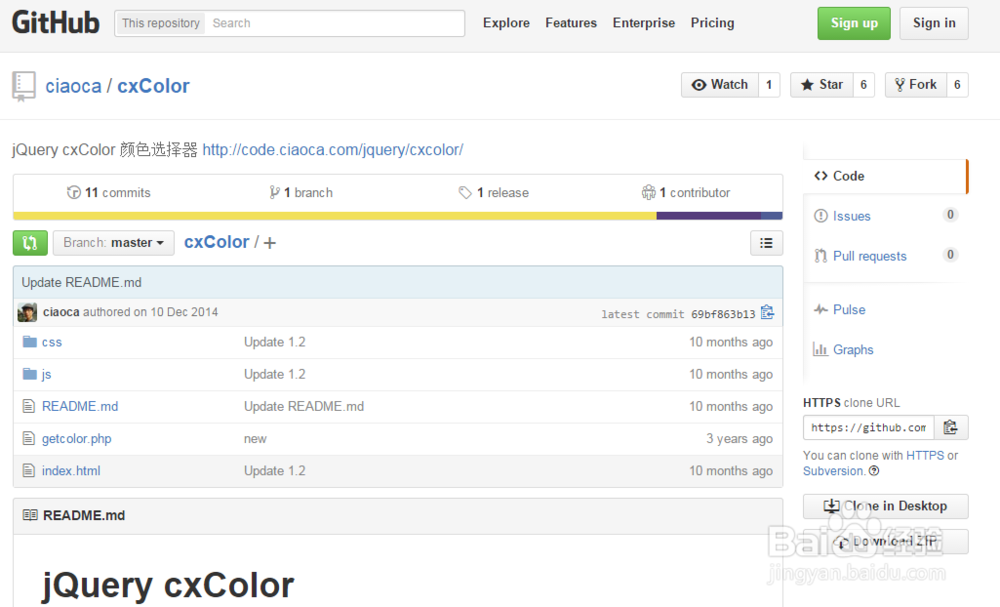The height and width of the screenshot is (607, 1000).
Task: Open Pulse from the repository sidebar
Action: point(847,309)
